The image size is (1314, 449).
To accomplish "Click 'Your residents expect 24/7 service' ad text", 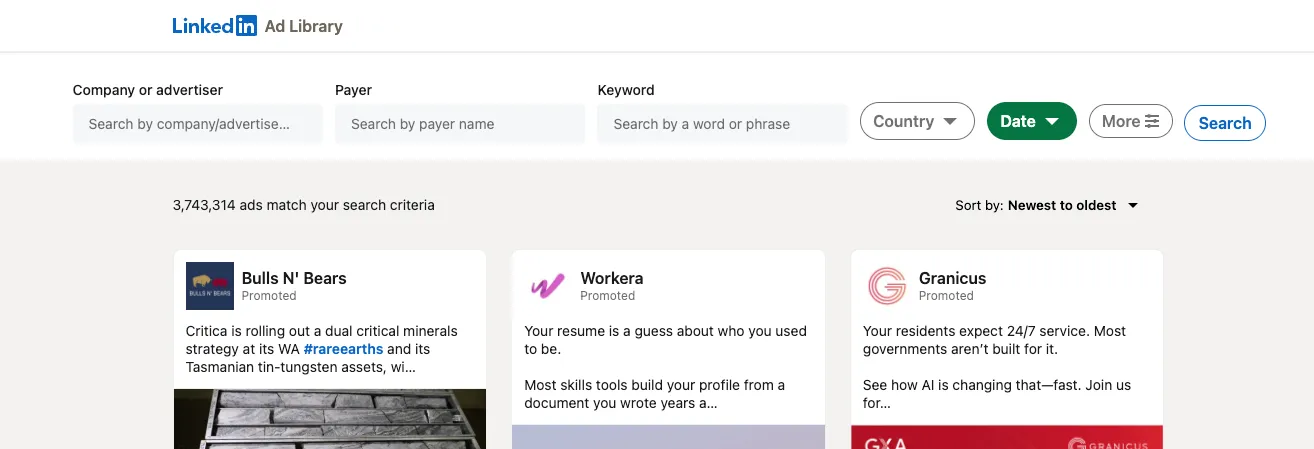I will click(994, 340).
